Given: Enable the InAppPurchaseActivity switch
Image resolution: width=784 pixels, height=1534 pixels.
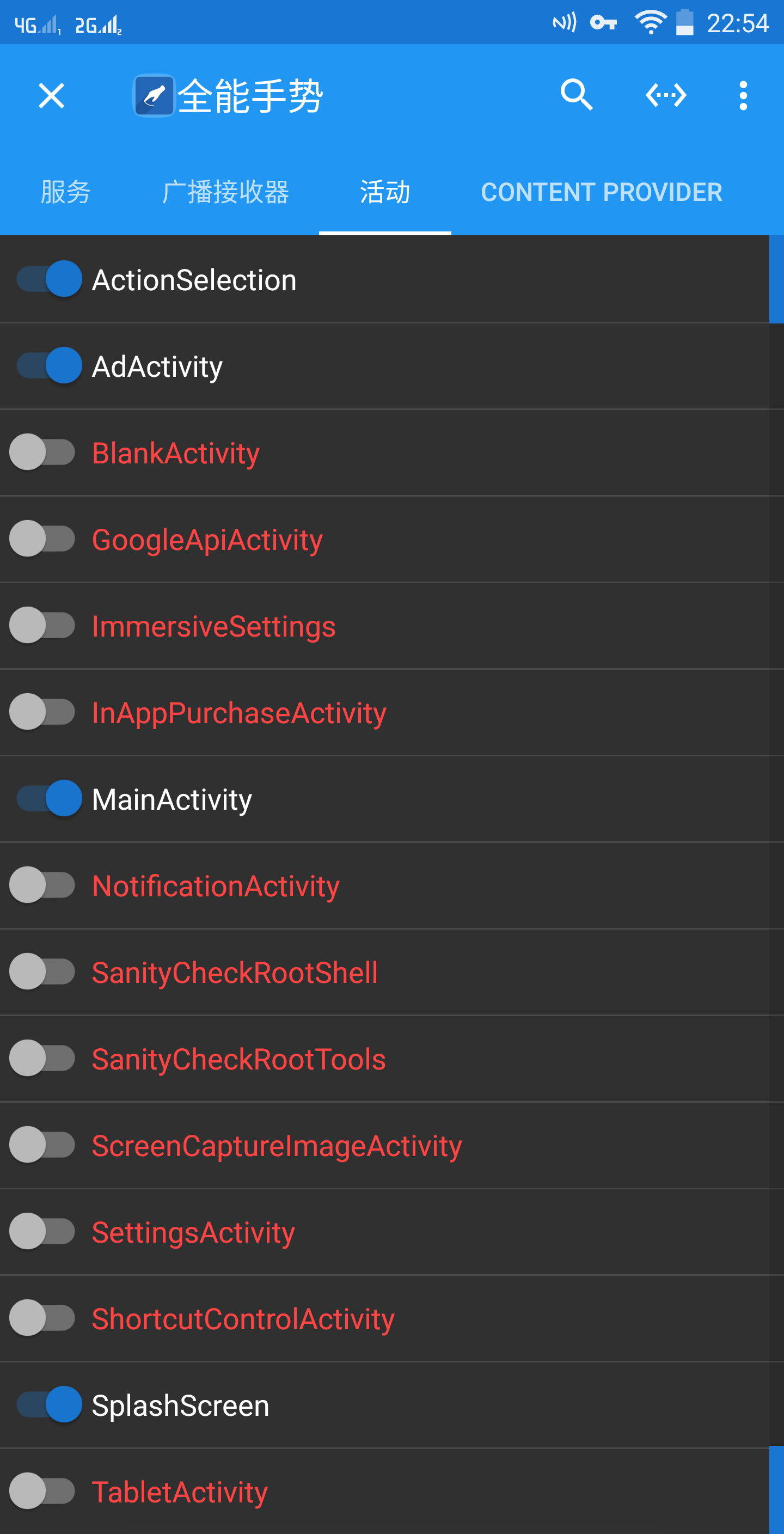Looking at the screenshot, I should click(x=42, y=712).
